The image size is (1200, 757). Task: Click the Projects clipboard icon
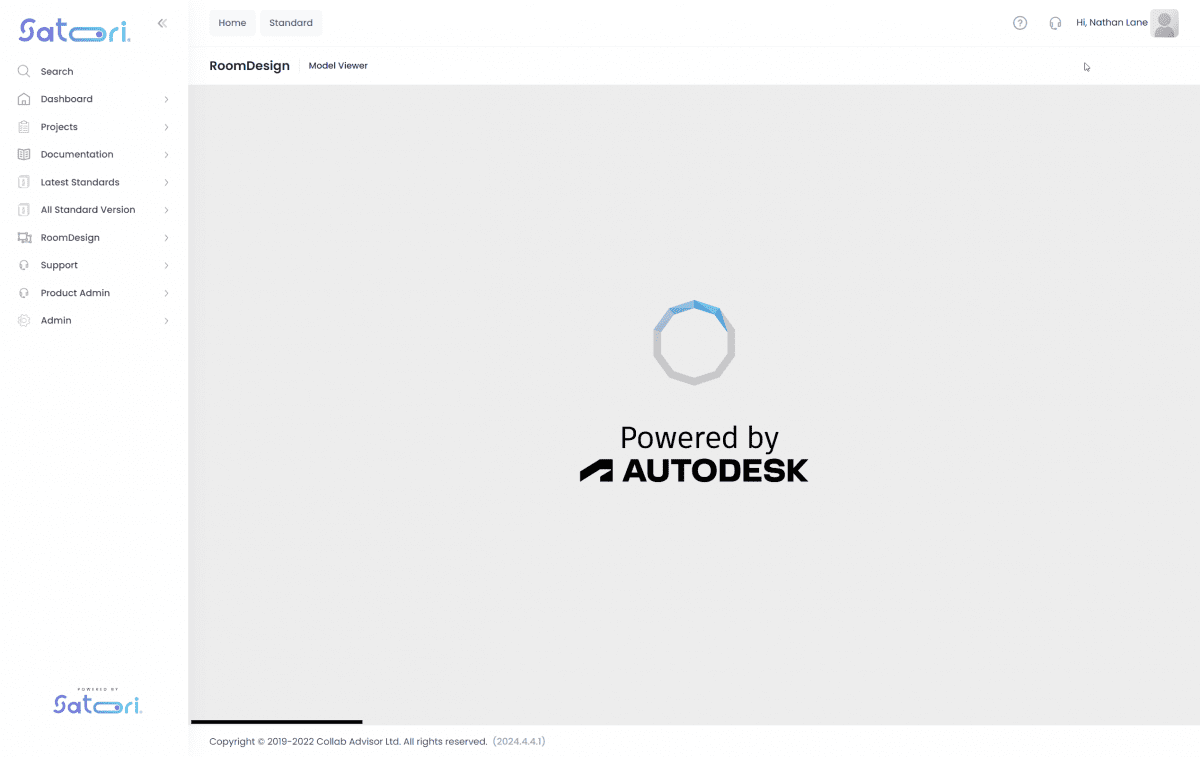[24, 127]
